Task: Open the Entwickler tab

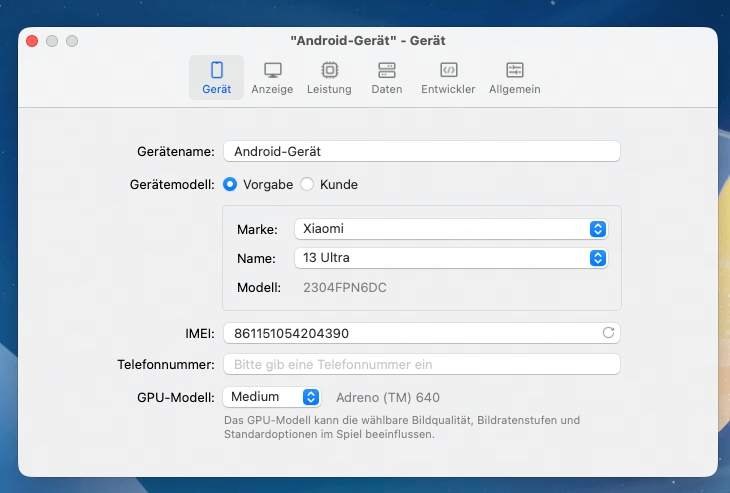Action: [x=448, y=78]
